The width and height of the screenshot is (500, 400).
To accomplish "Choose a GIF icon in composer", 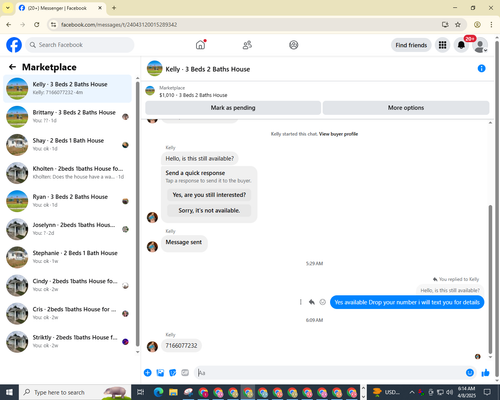I will (185, 373).
